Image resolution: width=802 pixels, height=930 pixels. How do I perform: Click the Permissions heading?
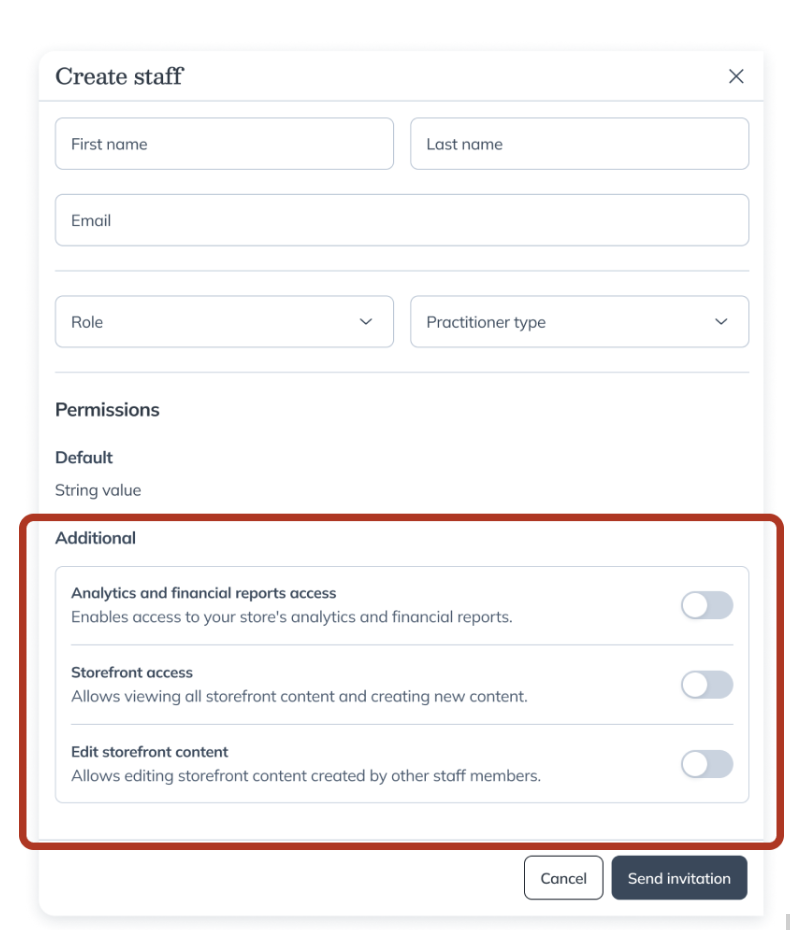[x=107, y=410]
